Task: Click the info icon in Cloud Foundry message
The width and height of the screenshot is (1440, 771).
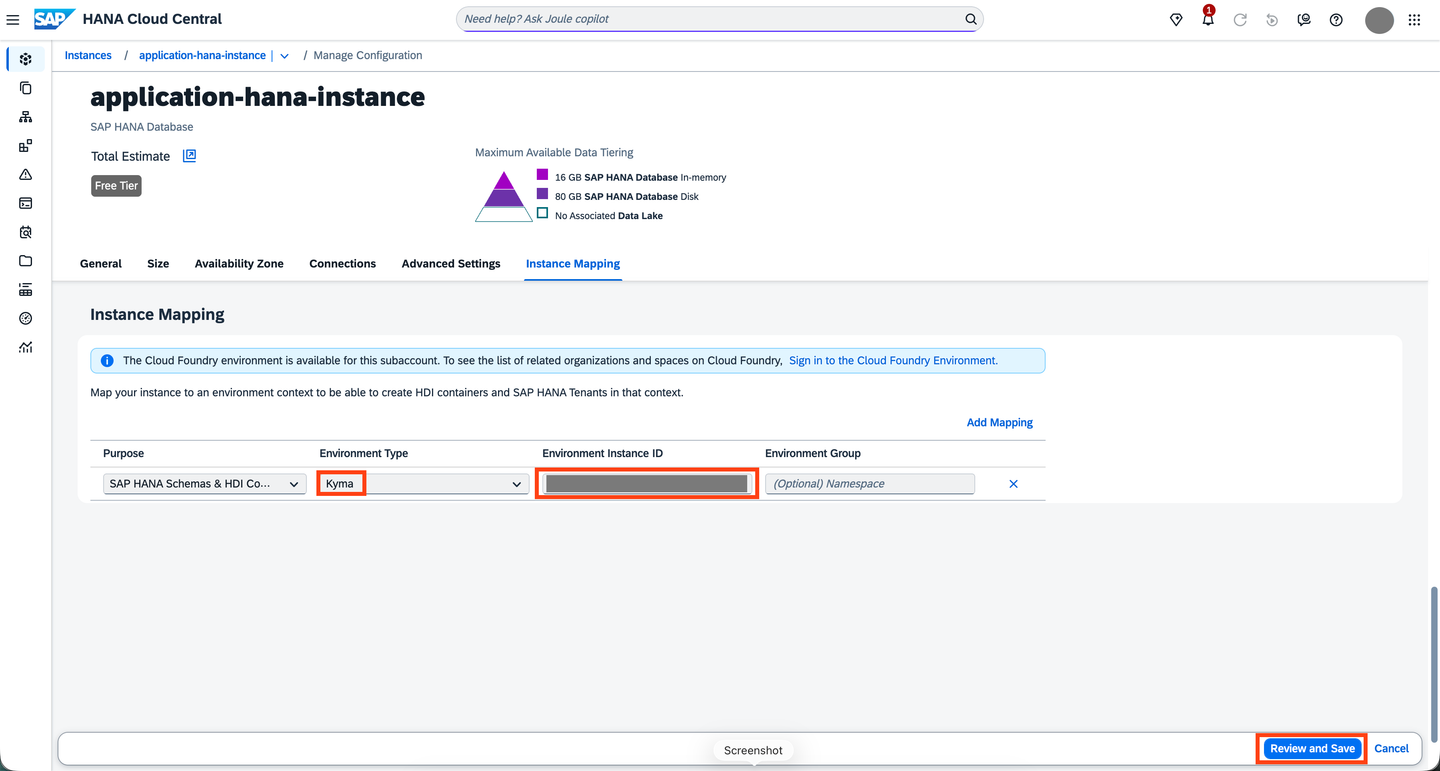Action: [107, 361]
